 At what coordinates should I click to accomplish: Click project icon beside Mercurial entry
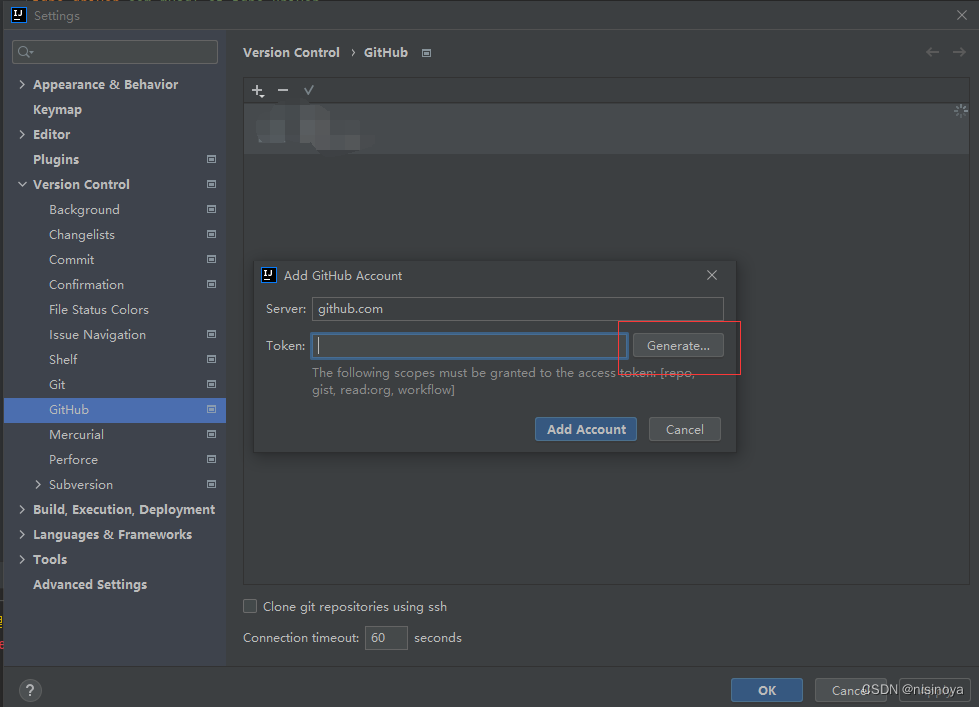click(x=212, y=434)
